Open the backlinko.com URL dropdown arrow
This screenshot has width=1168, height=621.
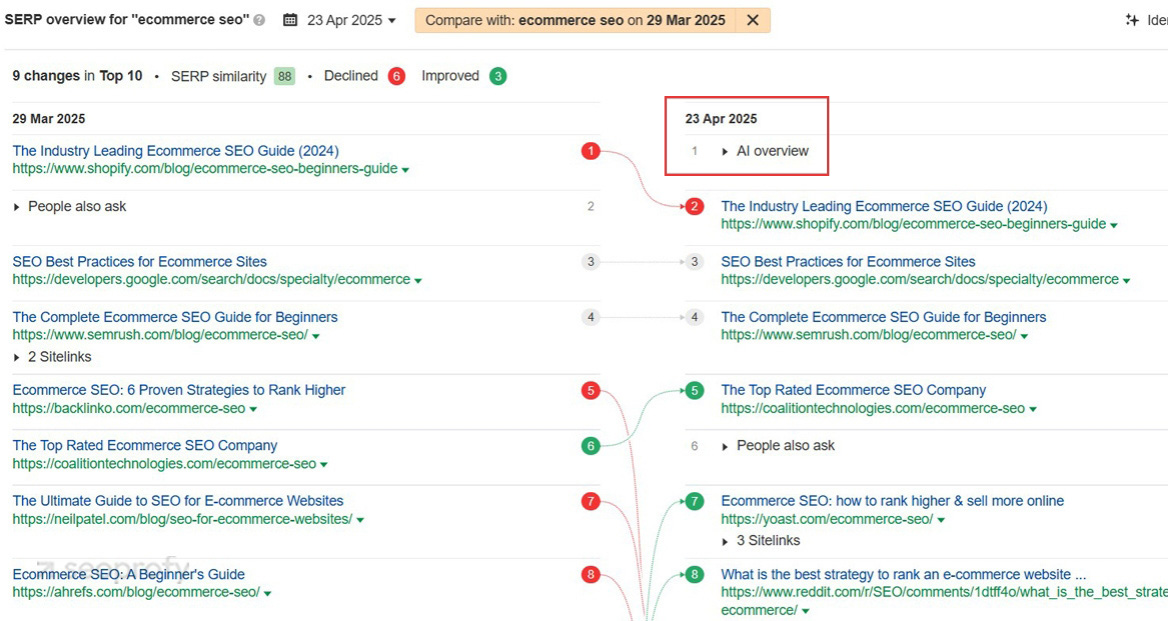click(253, 409)
